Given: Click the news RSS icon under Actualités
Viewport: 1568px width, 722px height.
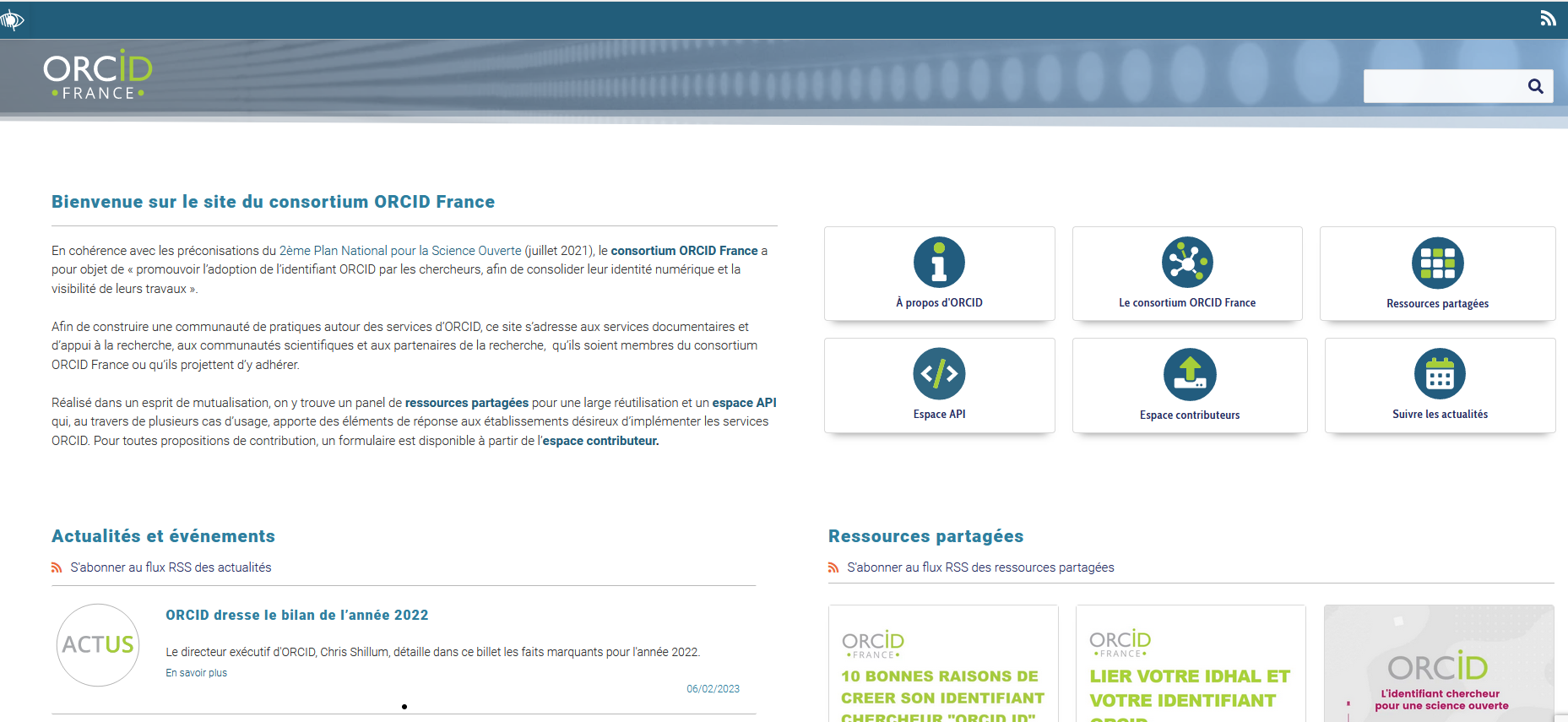Looking at the screenshot, I should point(57,567).
